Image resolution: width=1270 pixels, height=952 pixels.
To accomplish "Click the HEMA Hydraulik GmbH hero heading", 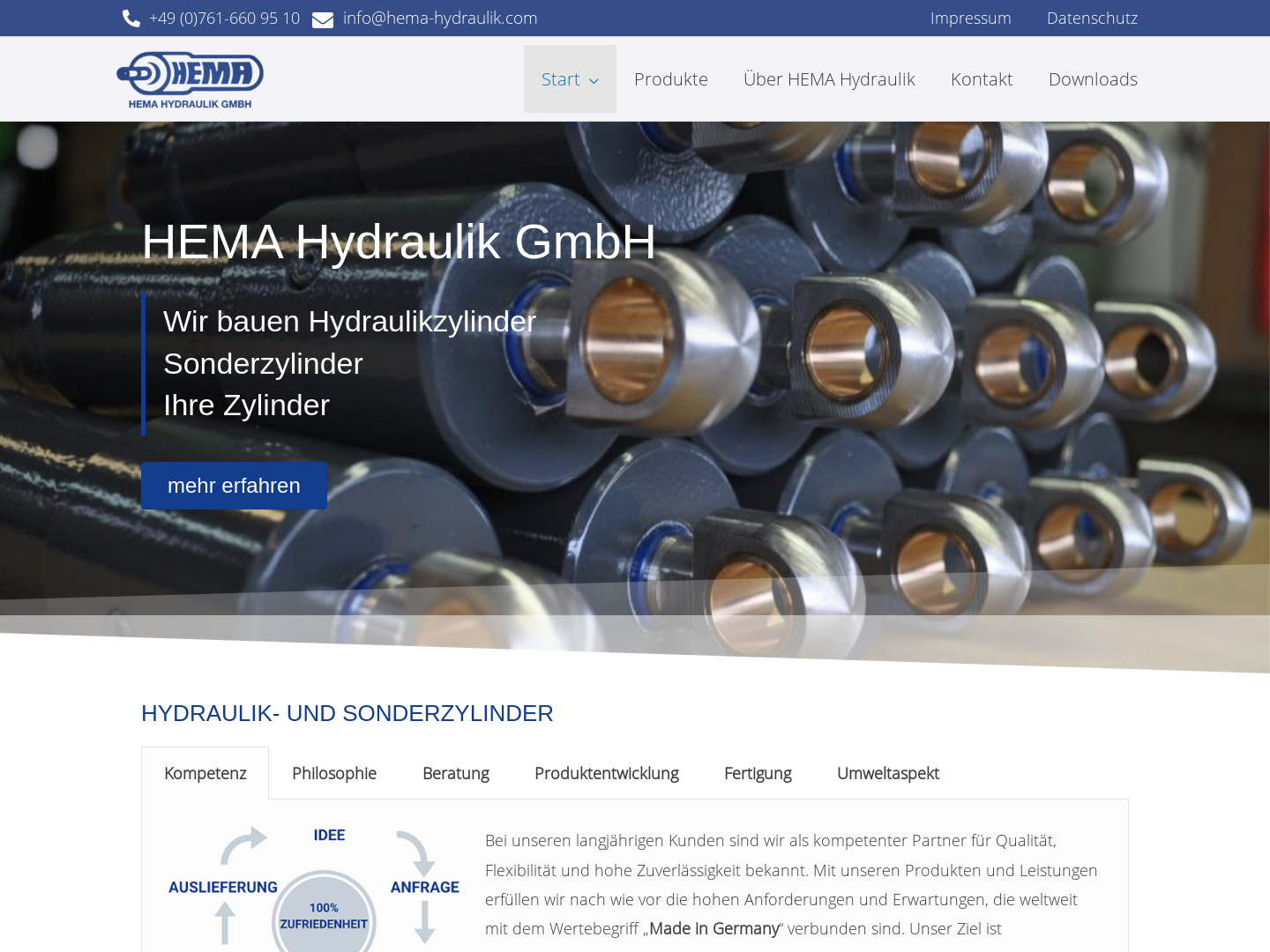I will [399, 242].
